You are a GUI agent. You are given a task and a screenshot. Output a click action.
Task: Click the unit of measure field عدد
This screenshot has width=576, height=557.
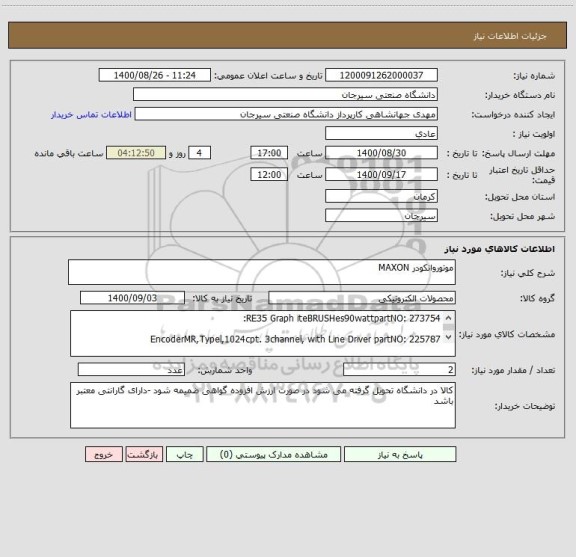coord(131,370)
